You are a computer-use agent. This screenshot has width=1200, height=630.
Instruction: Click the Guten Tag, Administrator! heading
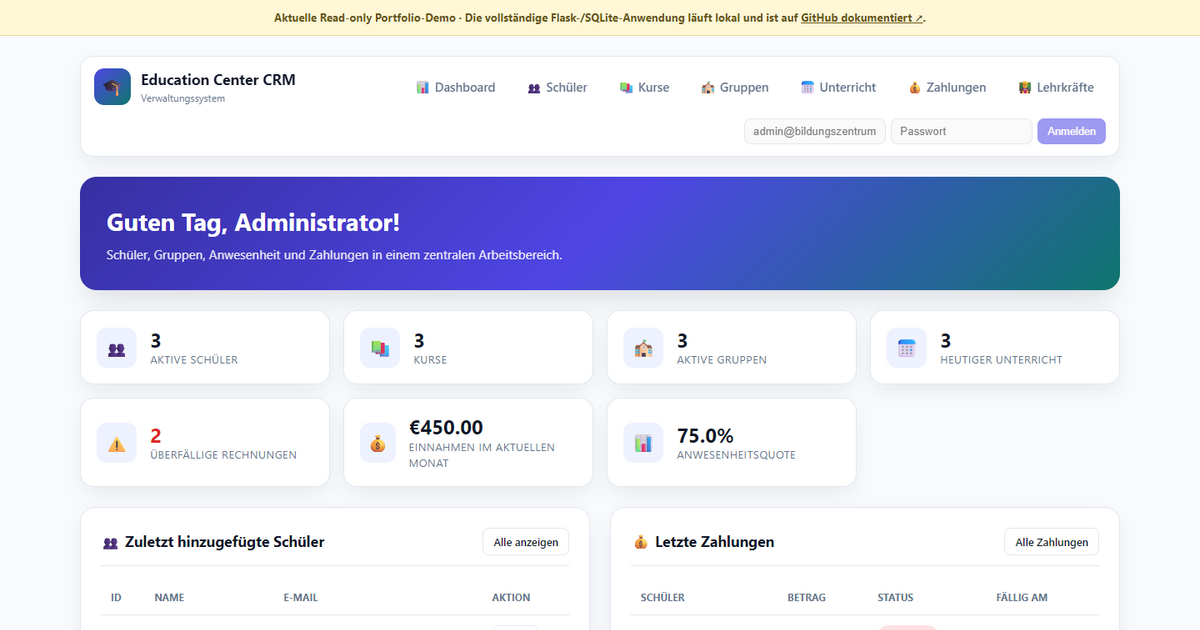(253, 223)
